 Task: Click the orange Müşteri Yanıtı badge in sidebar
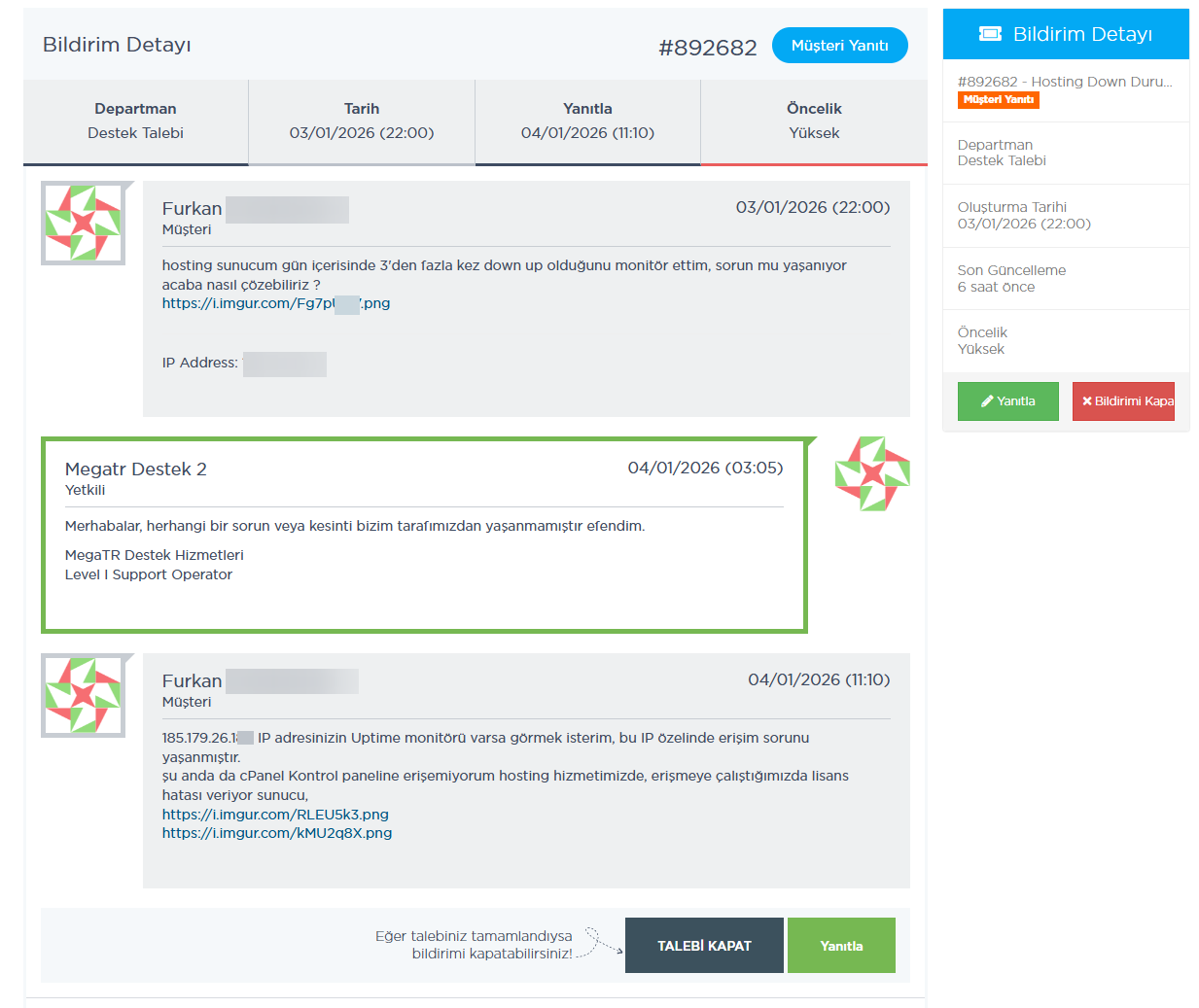(999, 100)
